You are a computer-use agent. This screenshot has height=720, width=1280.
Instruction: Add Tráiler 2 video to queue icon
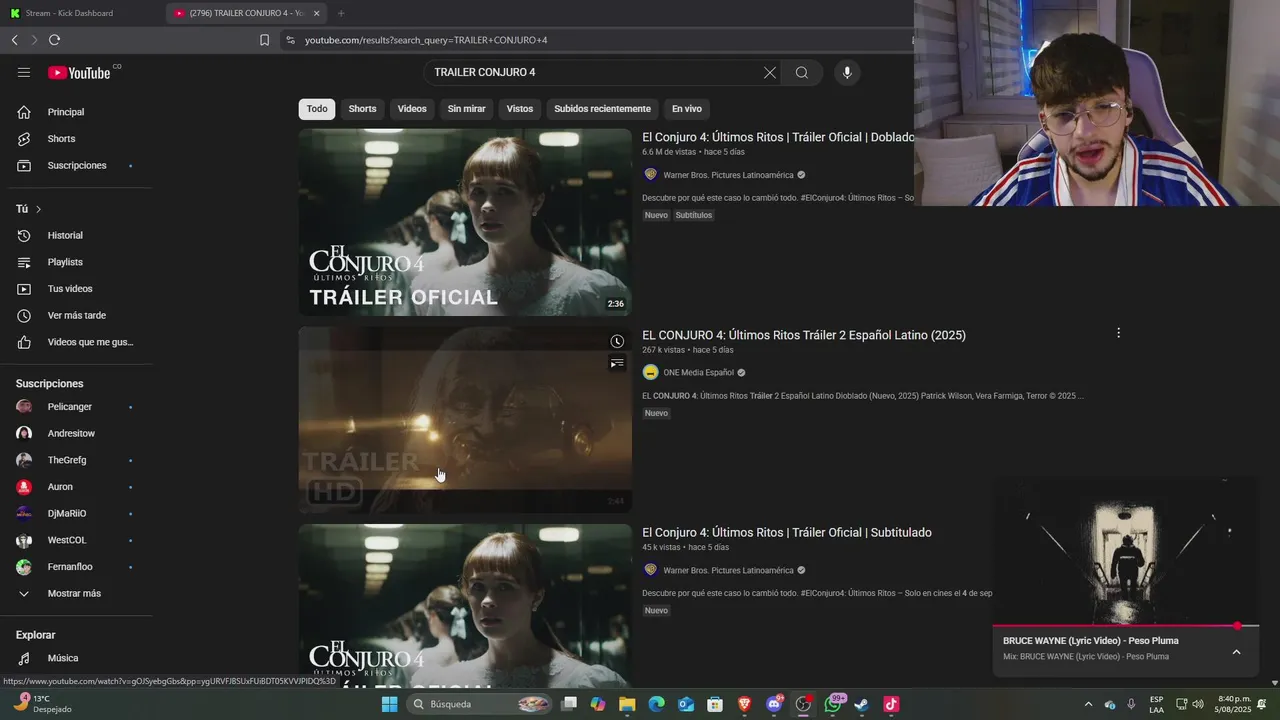point(617,363)
